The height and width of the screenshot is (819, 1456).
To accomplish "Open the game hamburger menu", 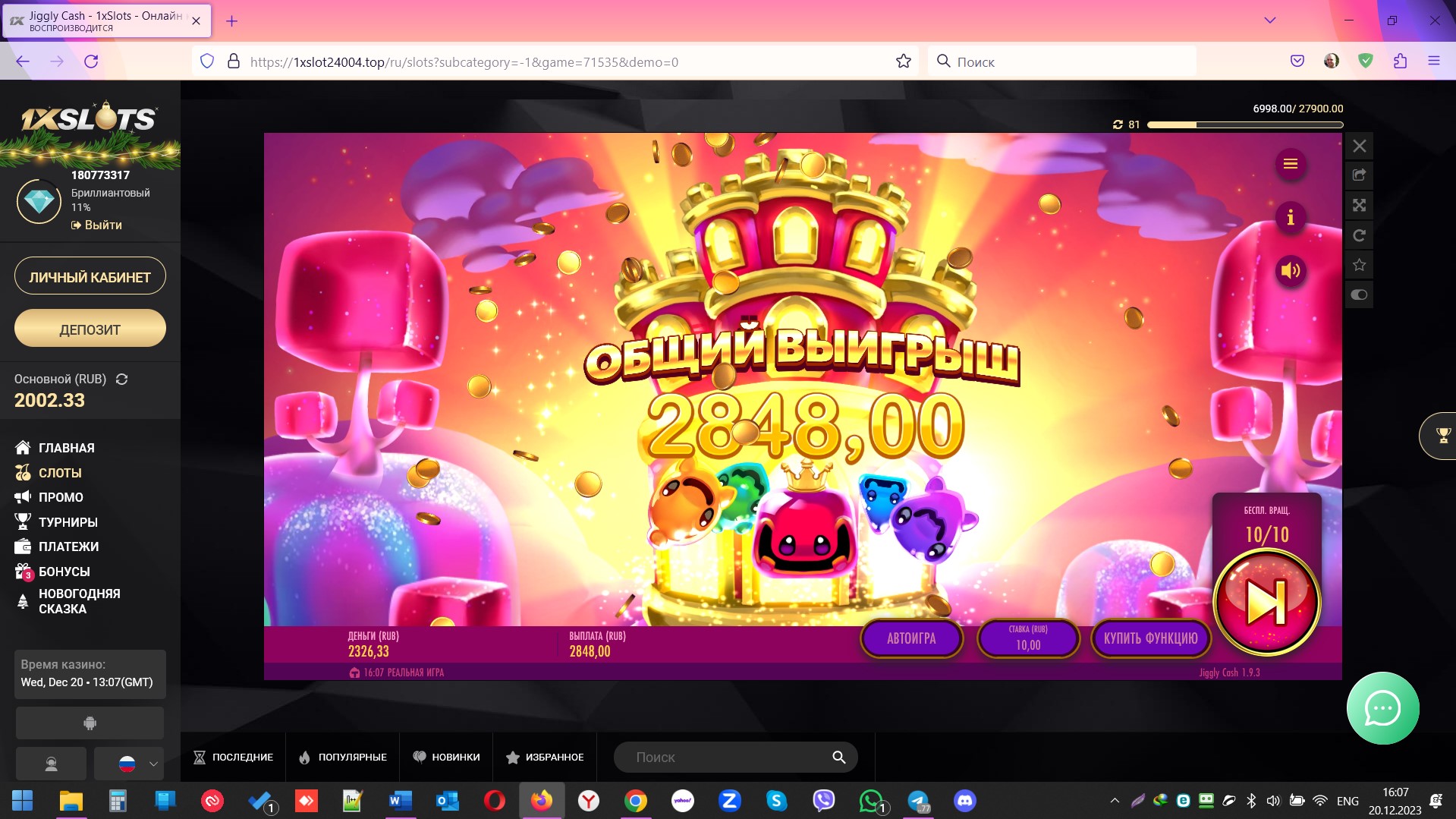I will (1290, 164).
